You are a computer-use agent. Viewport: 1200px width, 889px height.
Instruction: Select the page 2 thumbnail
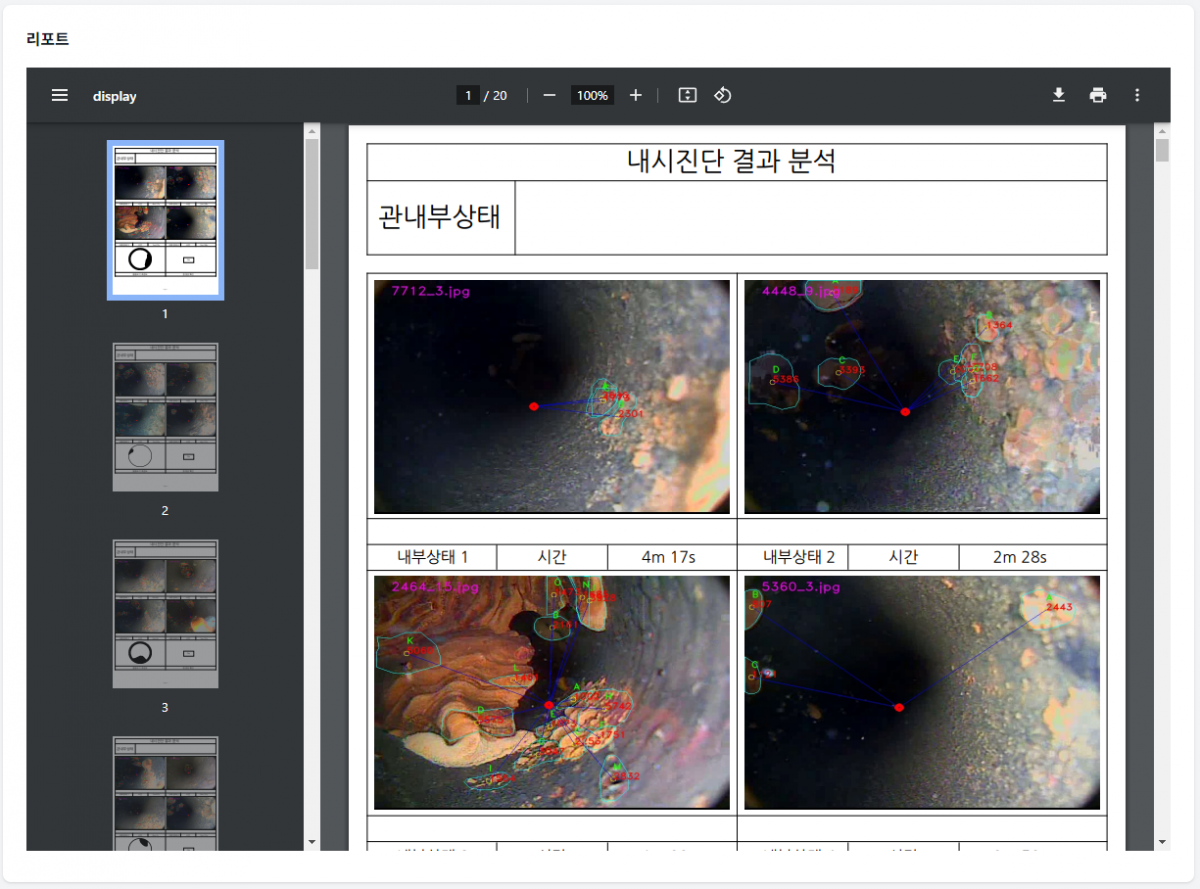click(165, 416)
